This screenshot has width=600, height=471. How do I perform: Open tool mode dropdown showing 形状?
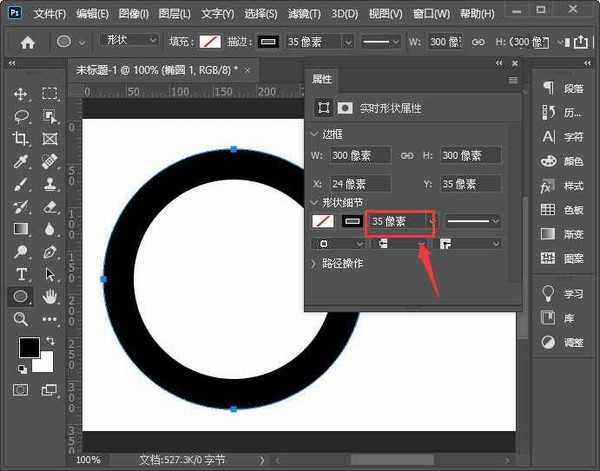129,40
